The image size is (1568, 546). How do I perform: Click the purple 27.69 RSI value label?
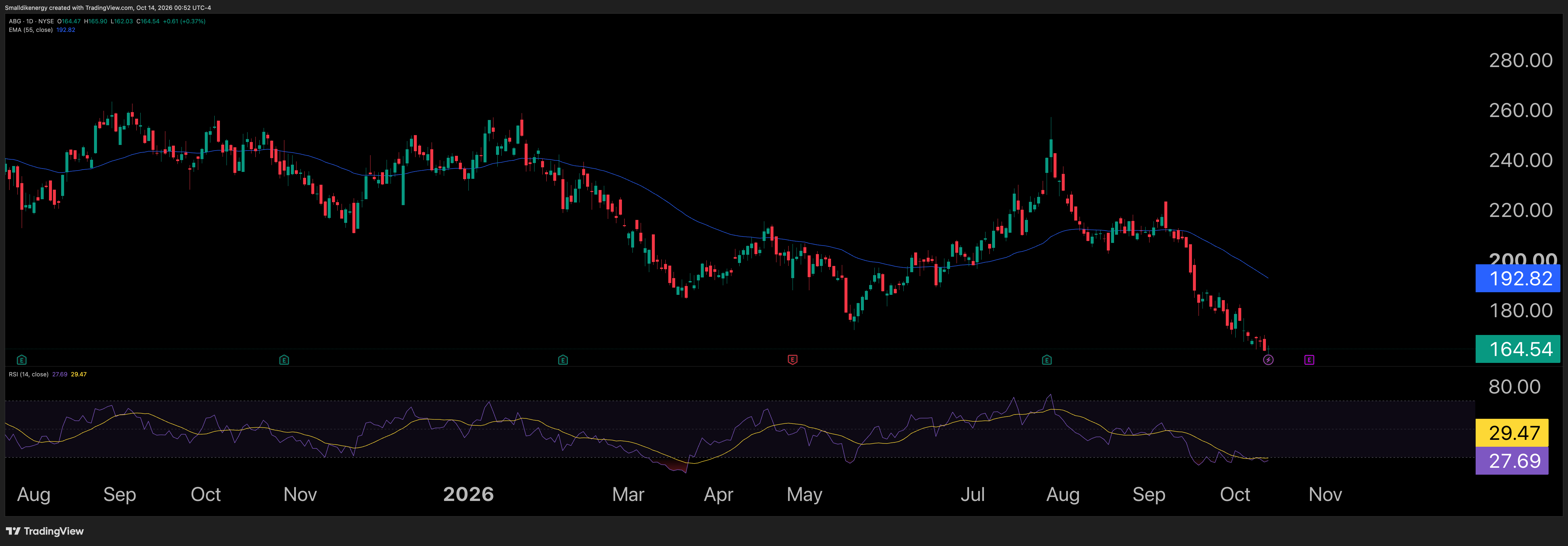point(1512,461)
